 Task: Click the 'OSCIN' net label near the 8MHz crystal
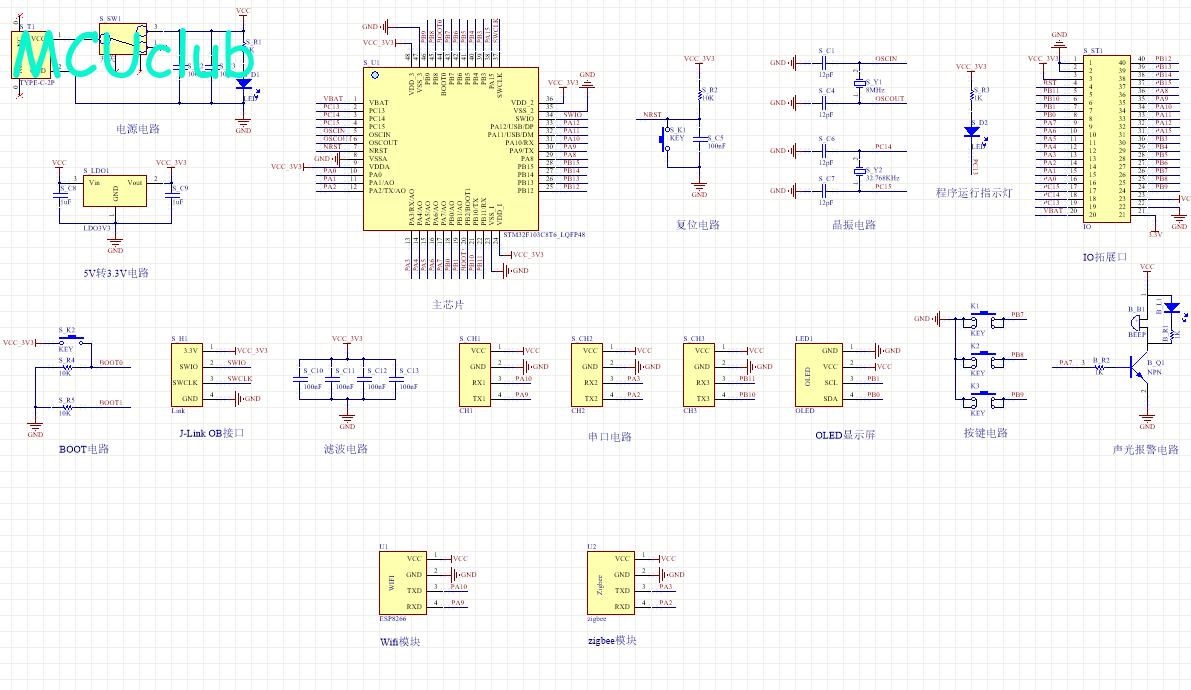click(x=886, y=59)
